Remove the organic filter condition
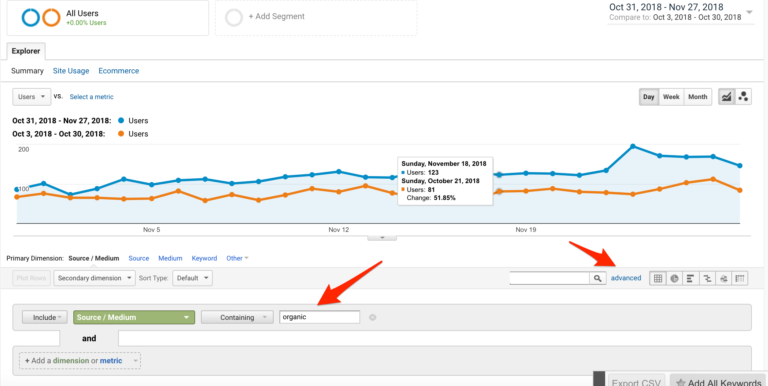The width and height of the screenshot is (768, 386). pos(372,317)
